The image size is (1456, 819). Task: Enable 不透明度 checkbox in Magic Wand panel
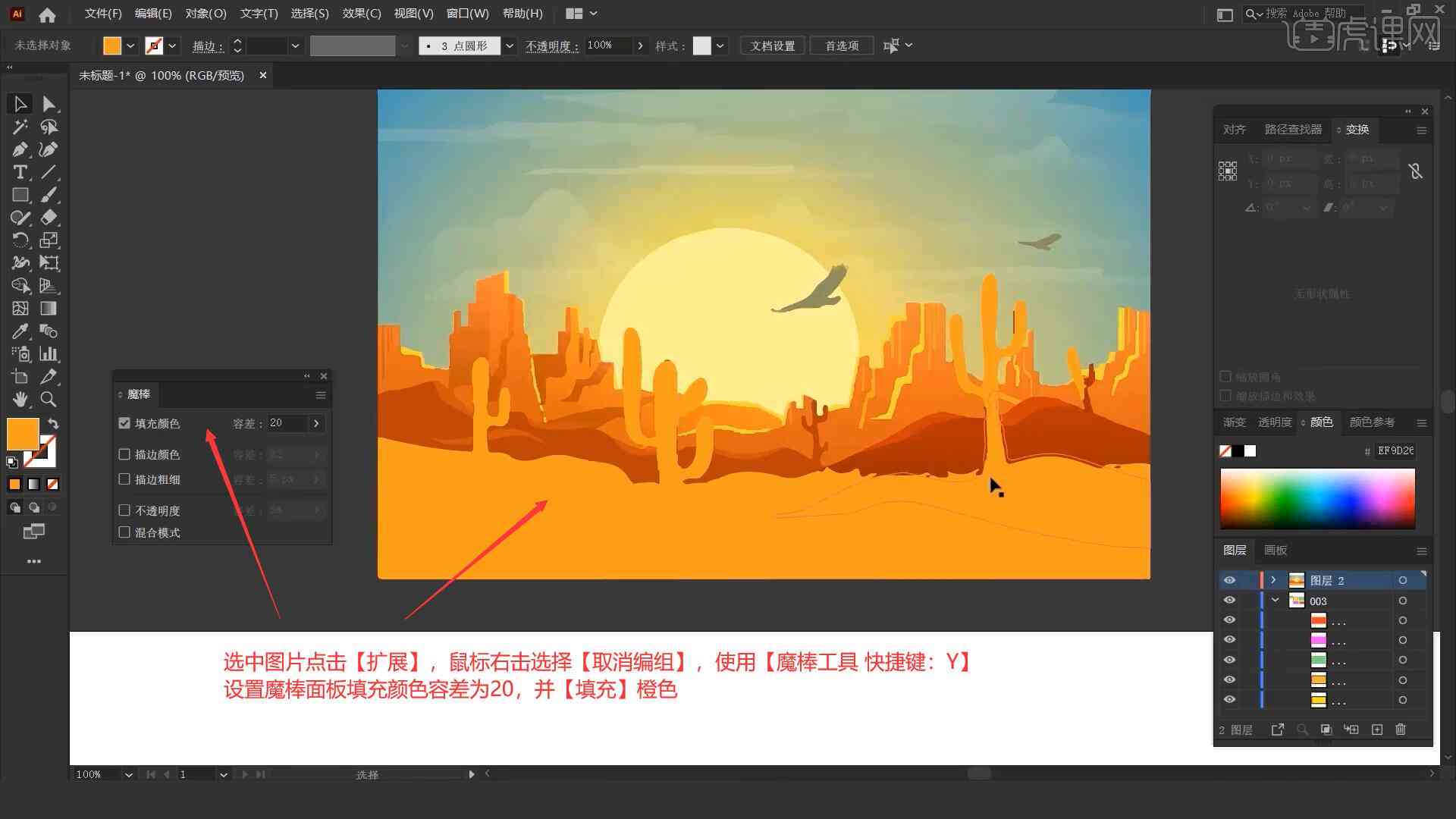pos(125,510)
